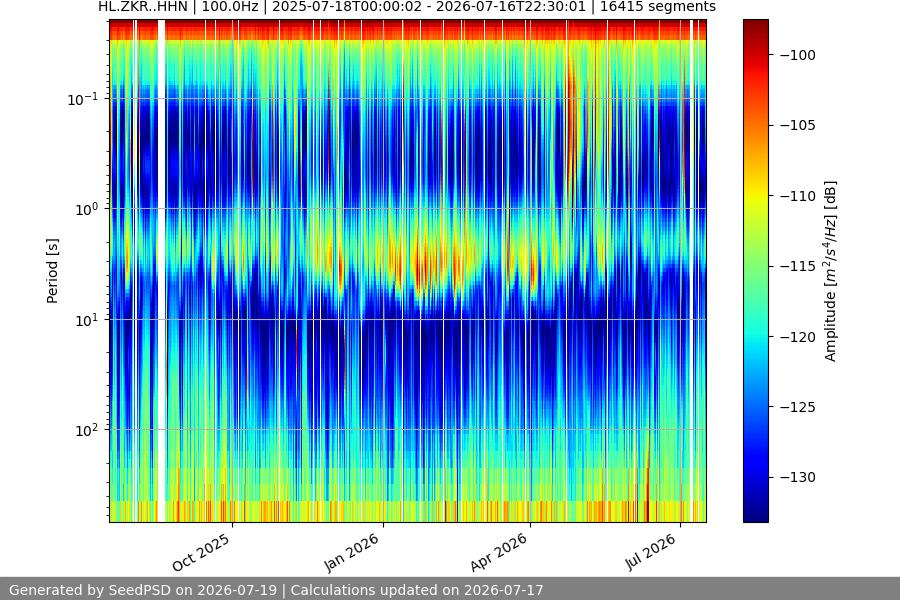
Task: Click the colorbar '−115' tick label
Action: click(x=798, y=266)
